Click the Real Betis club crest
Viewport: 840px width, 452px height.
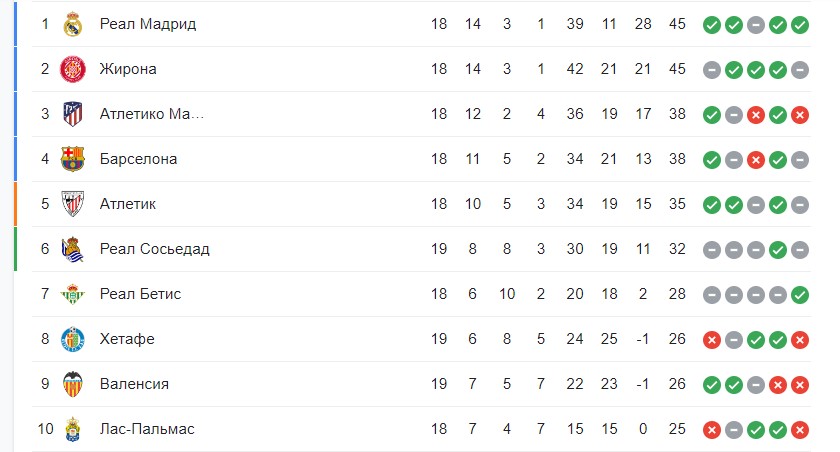(x=72, y=294)
